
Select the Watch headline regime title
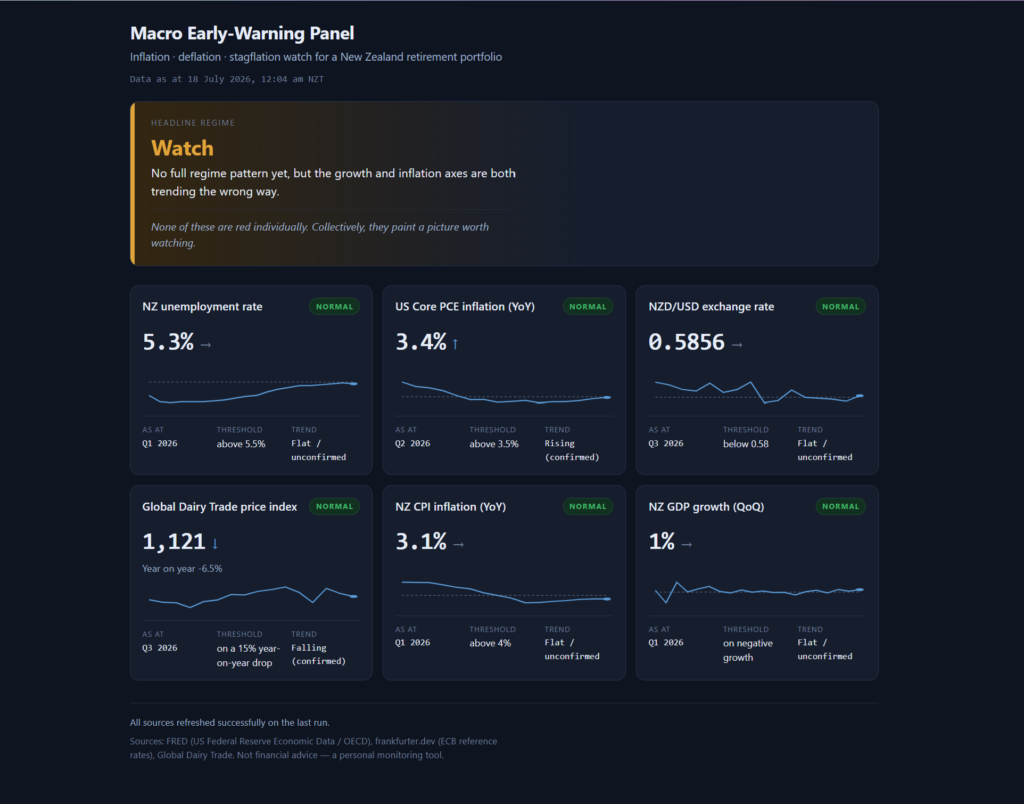point(182,148)
